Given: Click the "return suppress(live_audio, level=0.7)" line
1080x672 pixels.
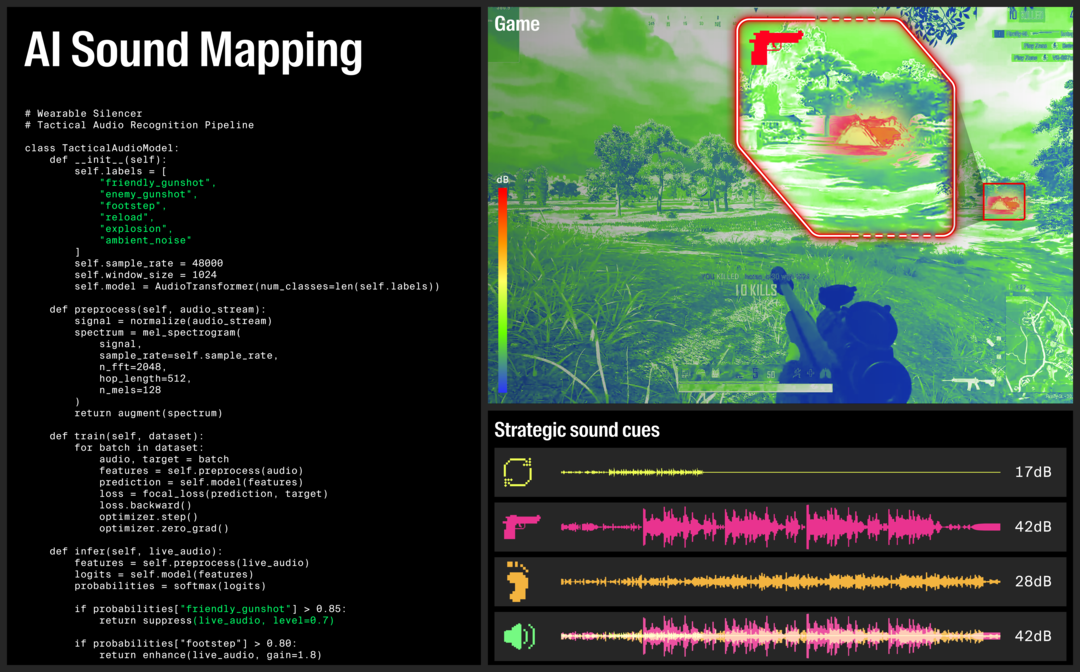Looking at the screenshot, I should 217,620.
